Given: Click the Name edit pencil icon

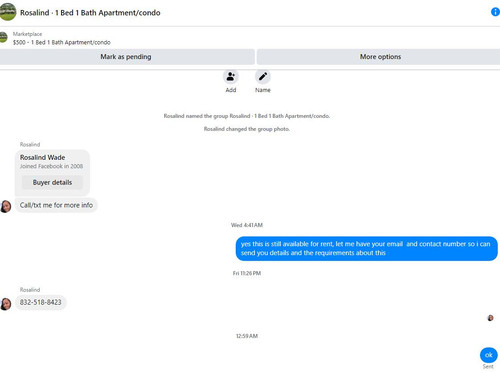Looking at the screenshot, I should click(263, 77).
